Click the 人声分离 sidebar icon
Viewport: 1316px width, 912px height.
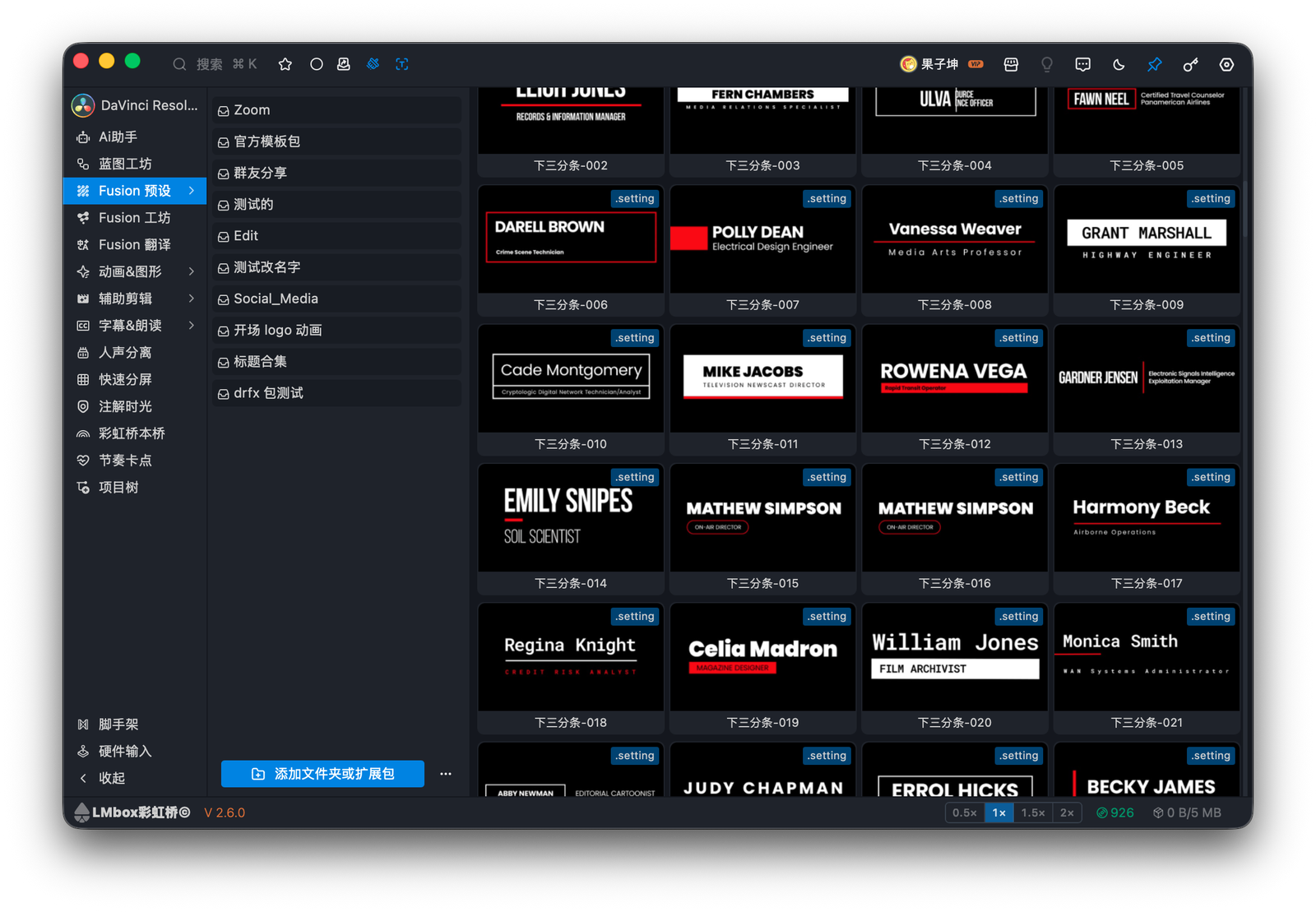click(x=83, y=353)
